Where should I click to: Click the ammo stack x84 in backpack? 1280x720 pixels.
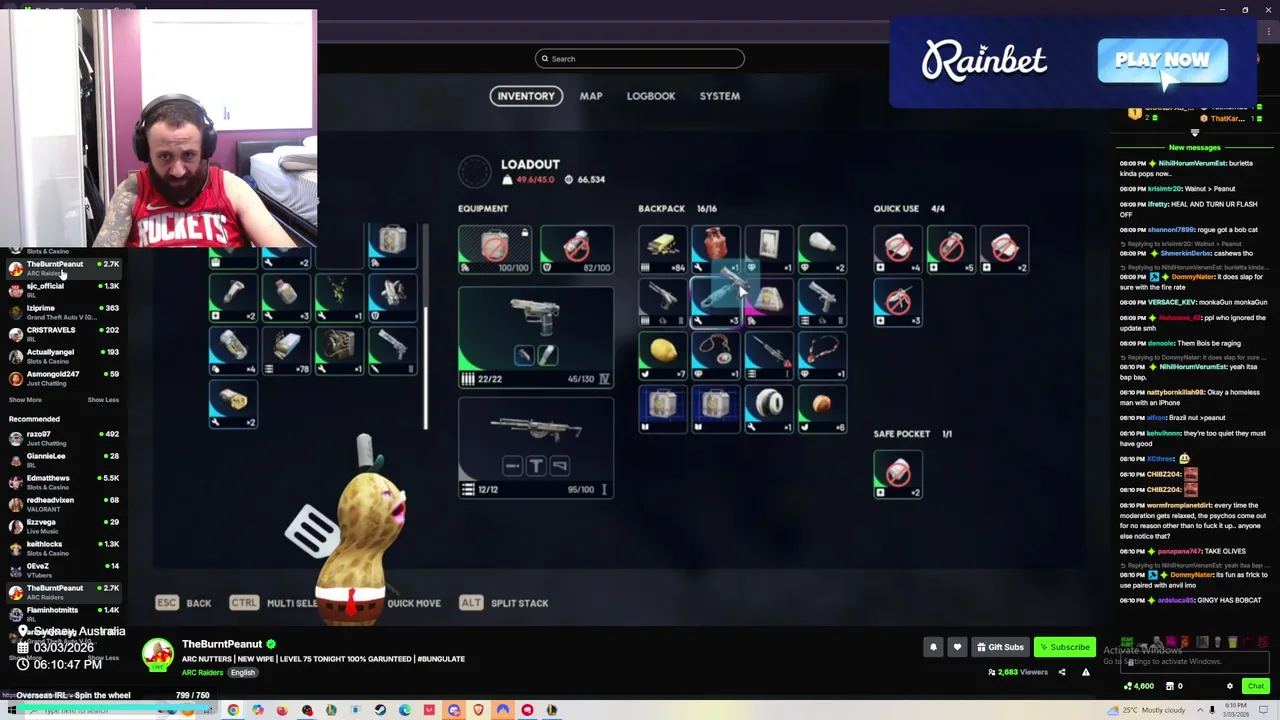[x=663, y=249]
